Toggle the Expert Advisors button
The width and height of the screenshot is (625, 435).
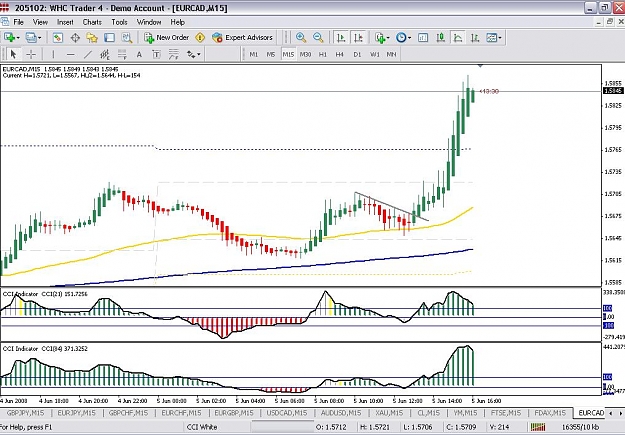point(242,37)
